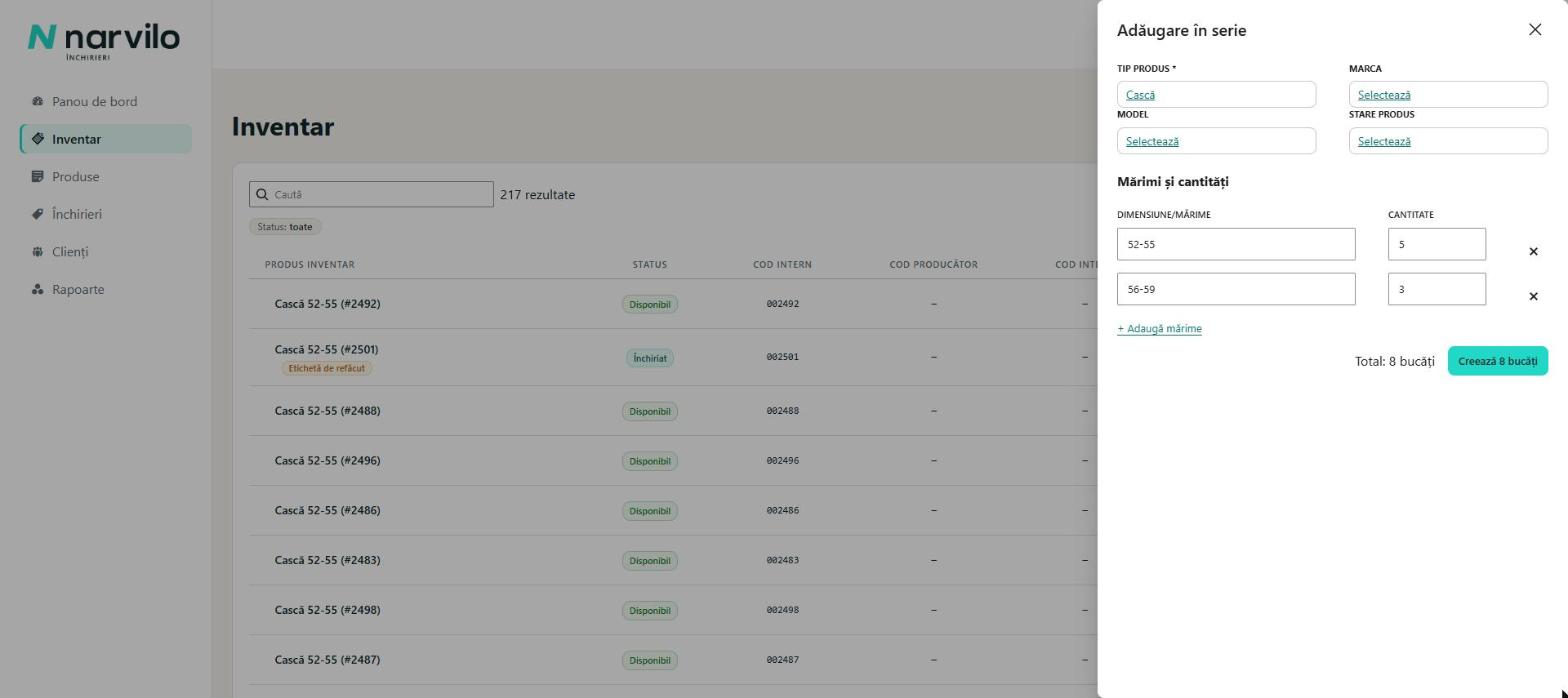
Task: Click the Panou de bord sidebar icon
Action: pos(38,101)
